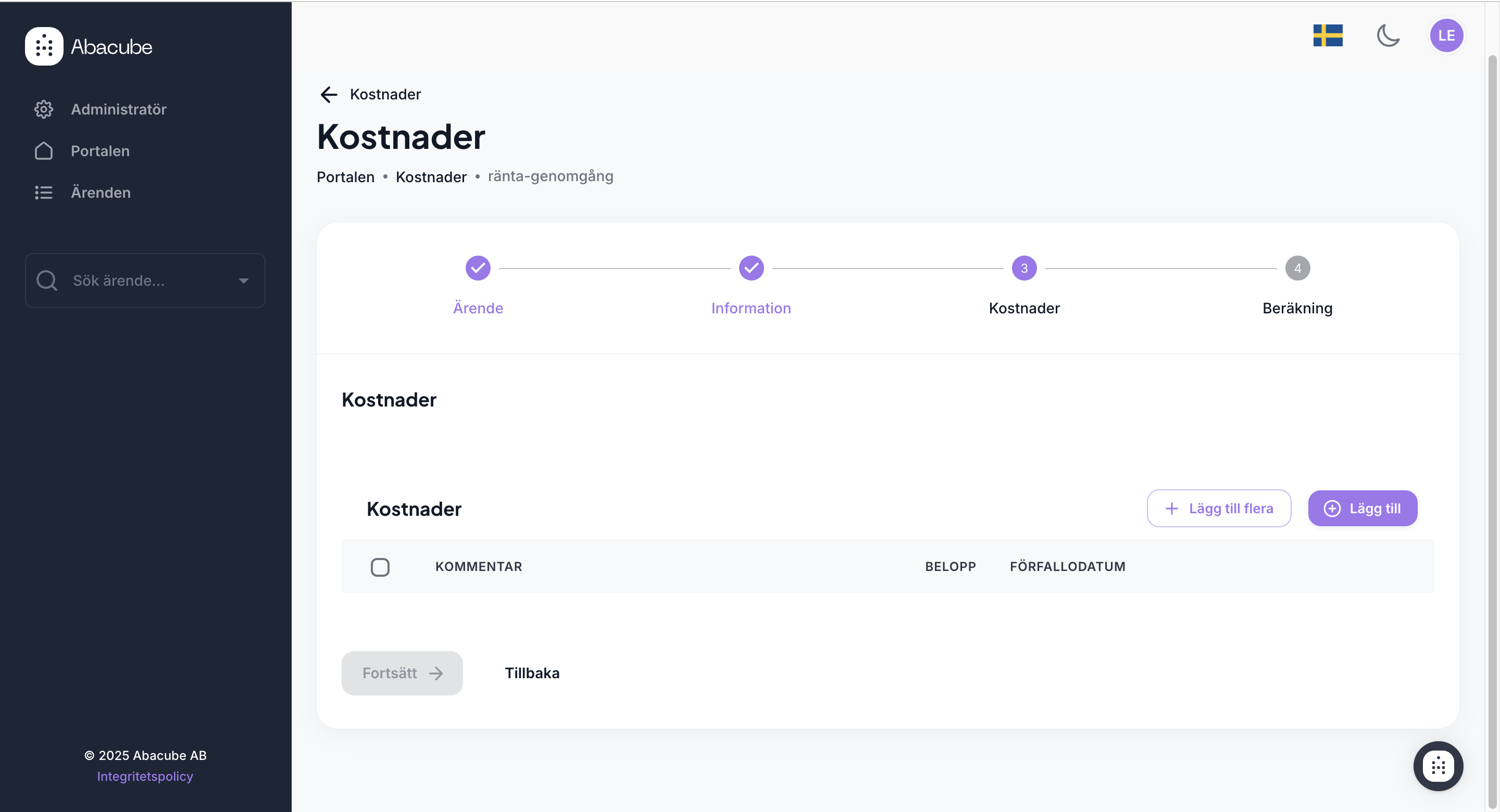This screenshot has width=1500, height=812.
Task: Toggle dark mode with moon icon
Action: click(1388, 35)
